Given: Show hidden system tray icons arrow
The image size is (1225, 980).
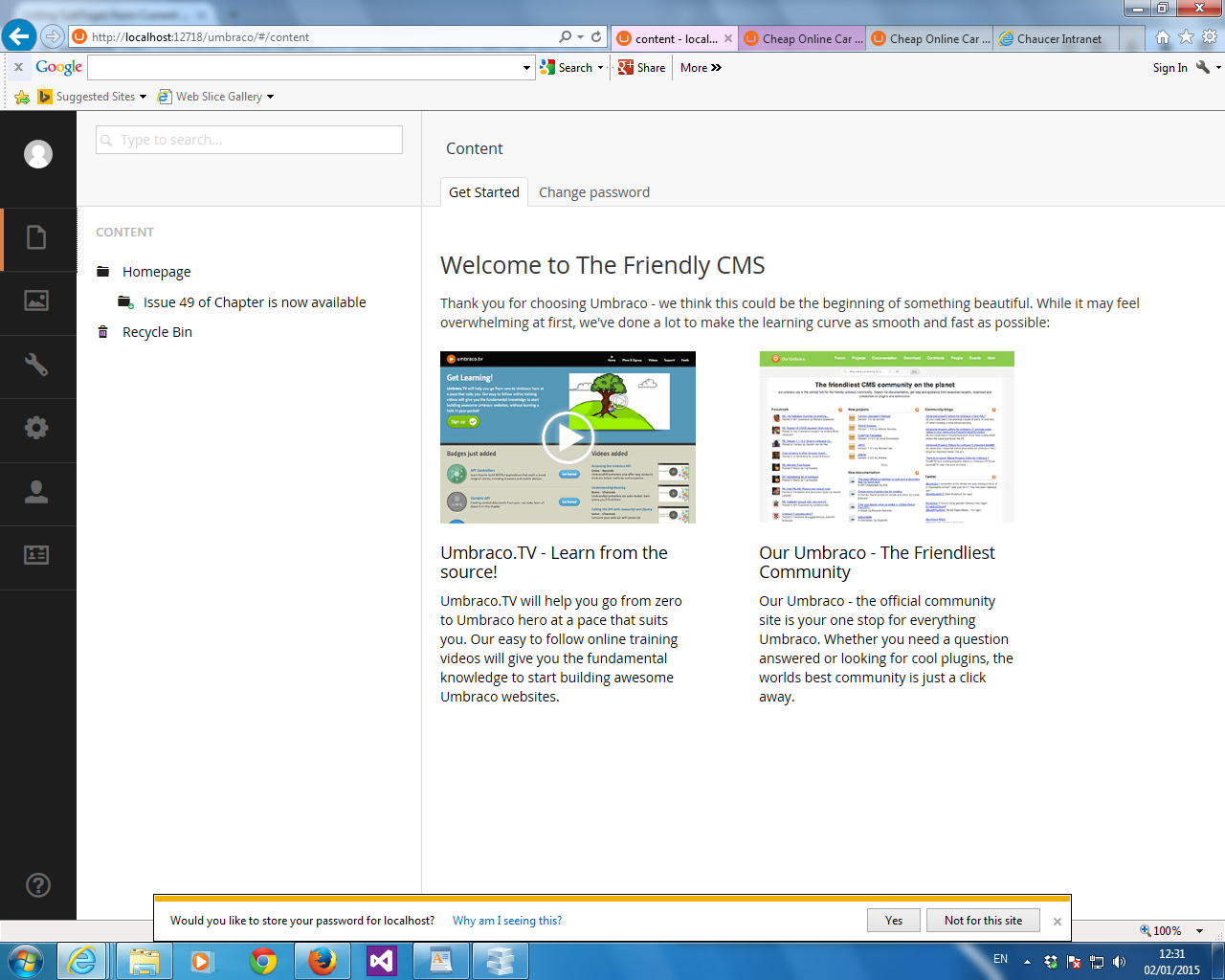Looking at the screenshot, I should (x=1027, y=962).
